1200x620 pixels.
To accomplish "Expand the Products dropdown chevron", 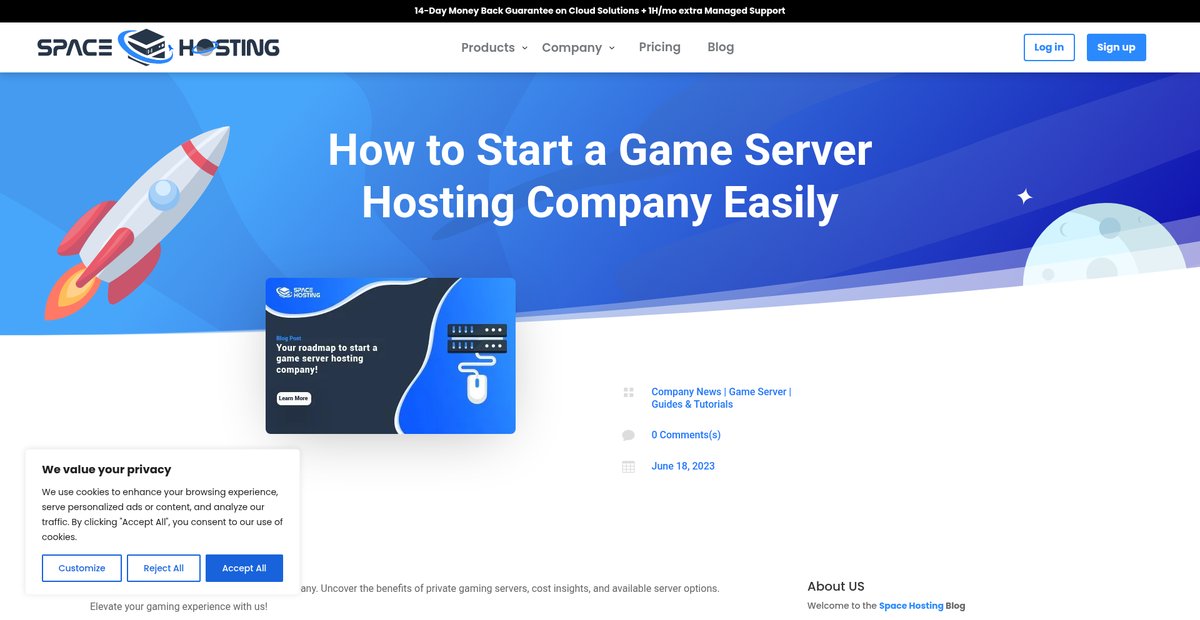I will [x=524, y=48].
